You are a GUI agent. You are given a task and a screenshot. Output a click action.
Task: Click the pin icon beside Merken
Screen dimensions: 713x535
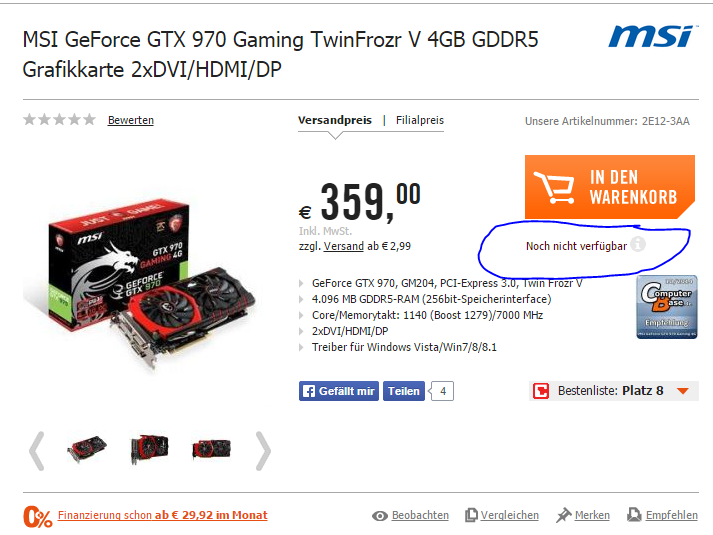pos(563,515)
